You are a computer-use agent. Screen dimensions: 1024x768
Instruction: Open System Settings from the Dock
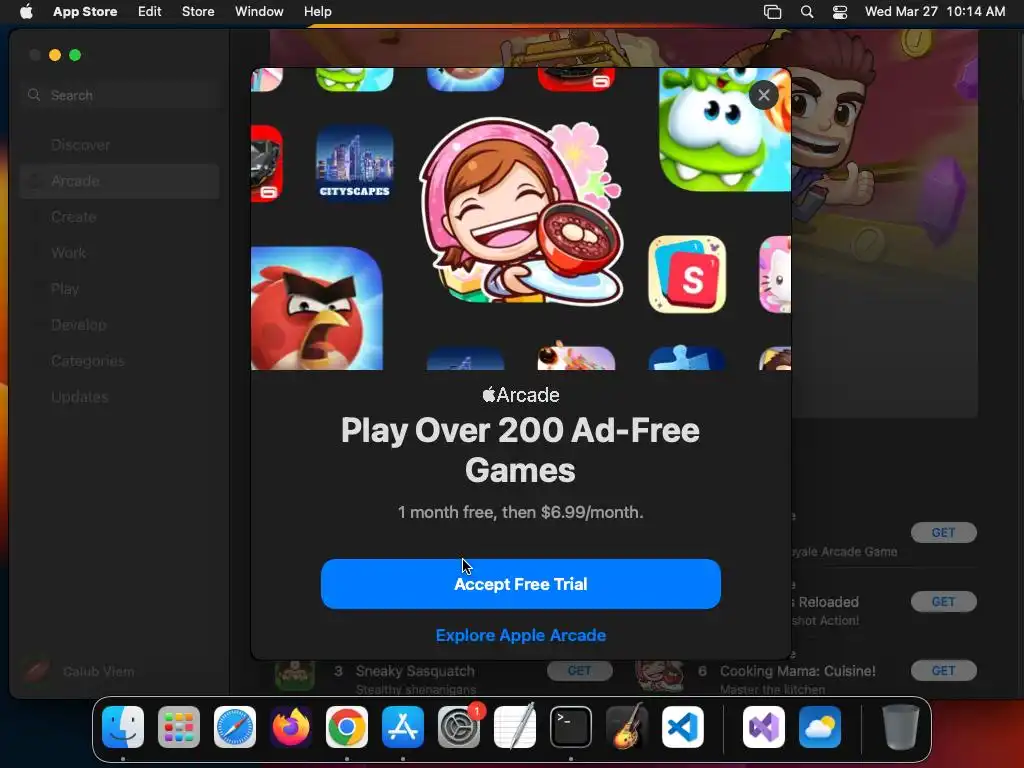pos(458,727)
